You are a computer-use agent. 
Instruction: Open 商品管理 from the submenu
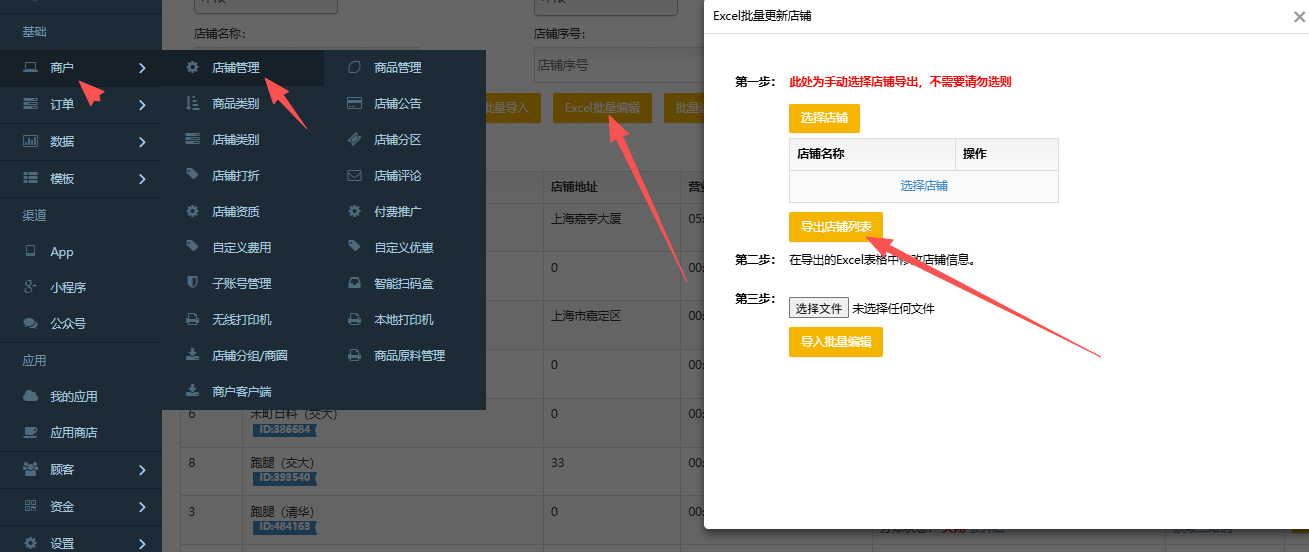(397, 68)
